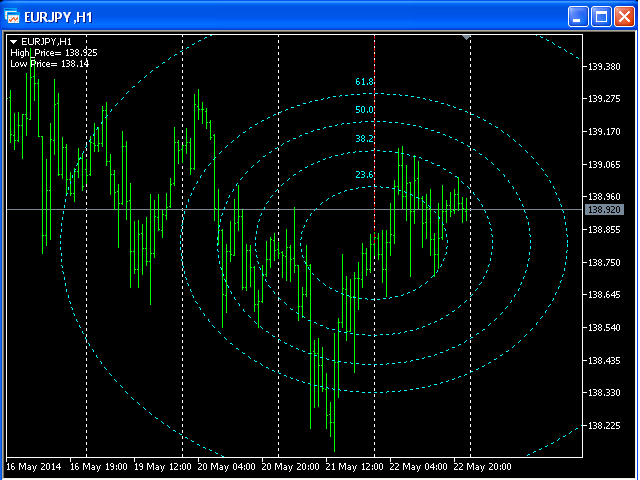Click the 138.960 price scale value
This screenshot has height=480, width=640.
[604, 197]
